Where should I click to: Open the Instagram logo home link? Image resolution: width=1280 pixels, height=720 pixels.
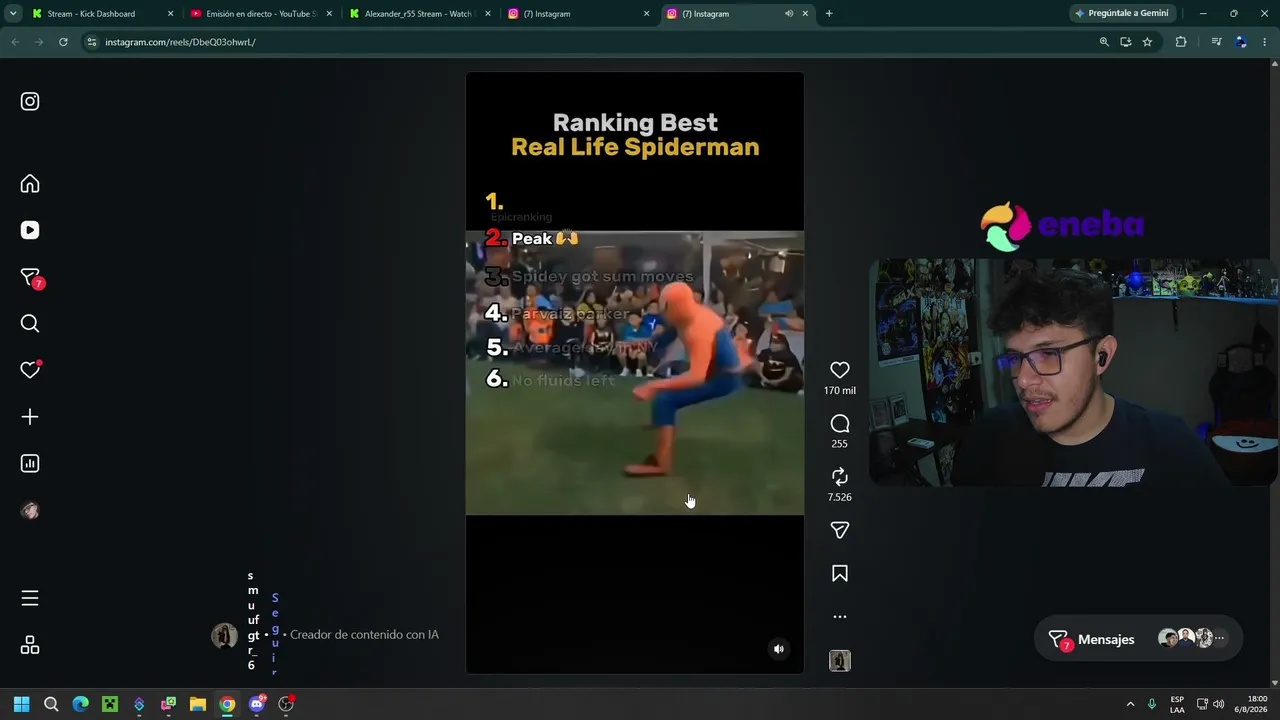(30, 101)
